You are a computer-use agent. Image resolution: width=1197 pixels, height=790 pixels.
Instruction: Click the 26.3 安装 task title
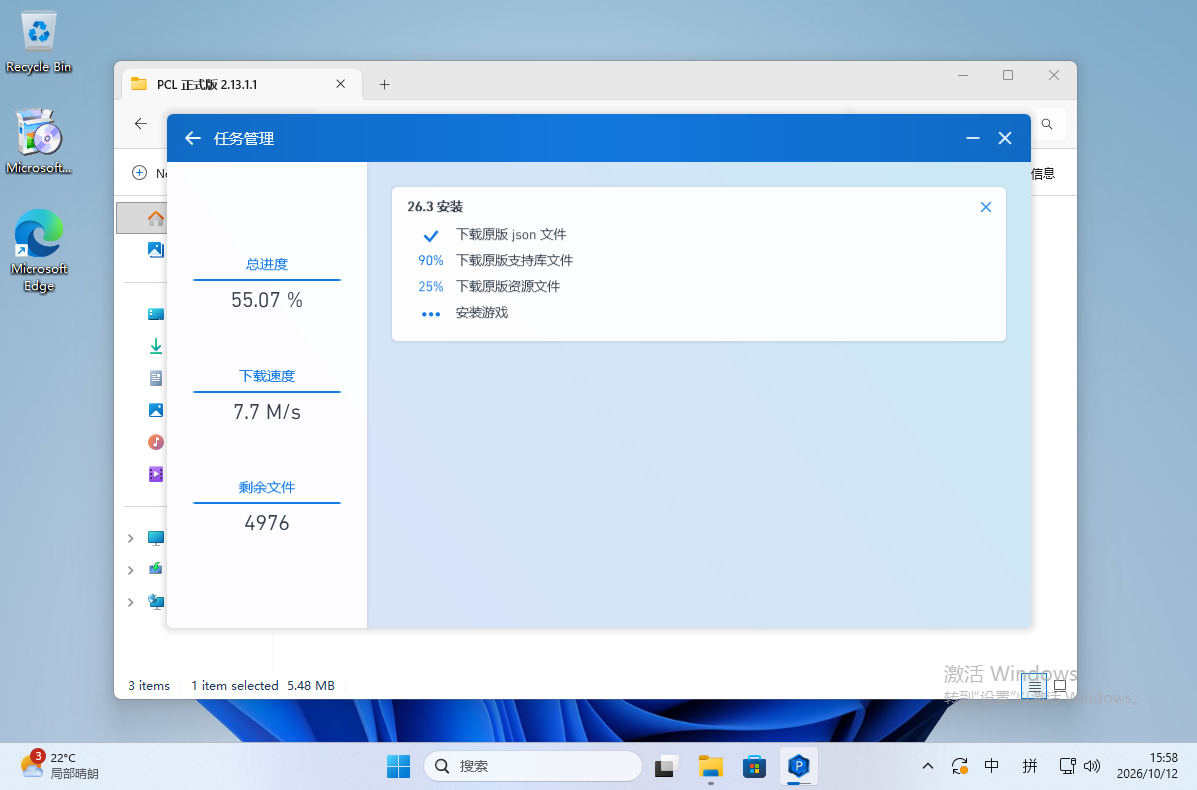coord(435,207)
